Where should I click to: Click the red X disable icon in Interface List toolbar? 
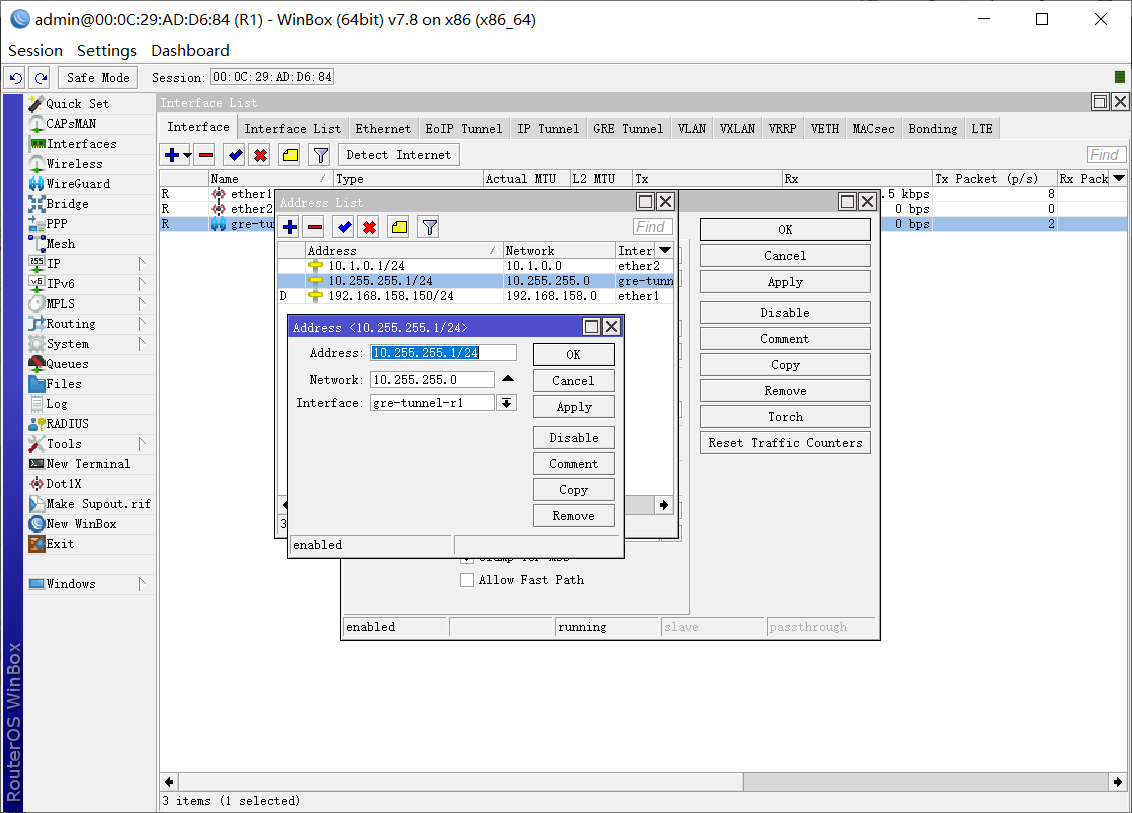[261, 155]
